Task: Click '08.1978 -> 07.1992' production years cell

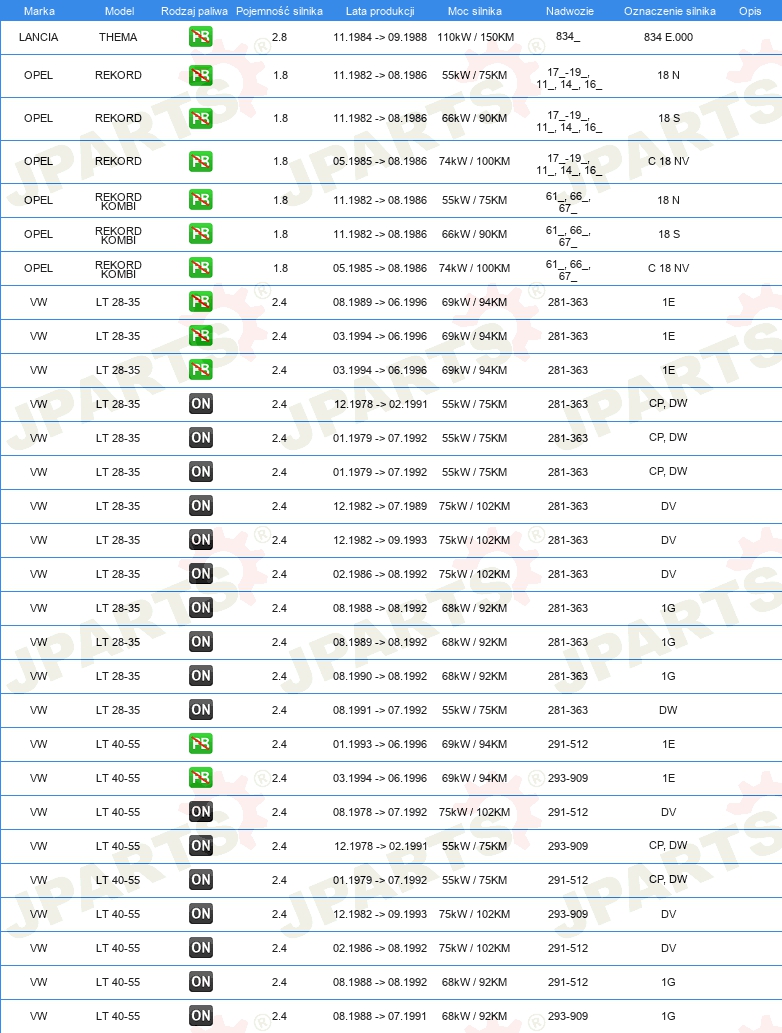Action: click(x=380, y=812)
